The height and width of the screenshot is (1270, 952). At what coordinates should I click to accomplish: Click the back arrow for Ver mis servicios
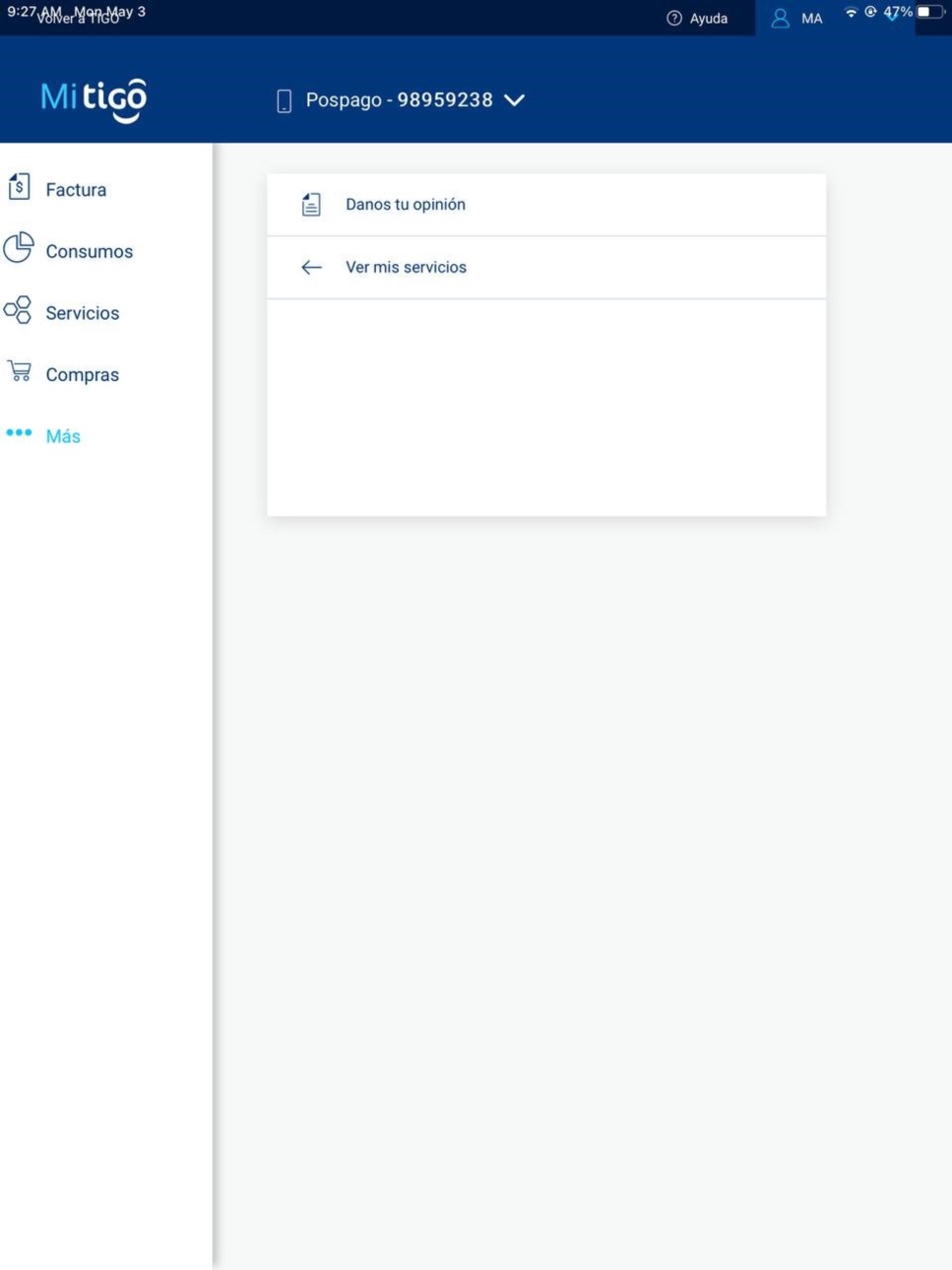click(x=311, y=268)
